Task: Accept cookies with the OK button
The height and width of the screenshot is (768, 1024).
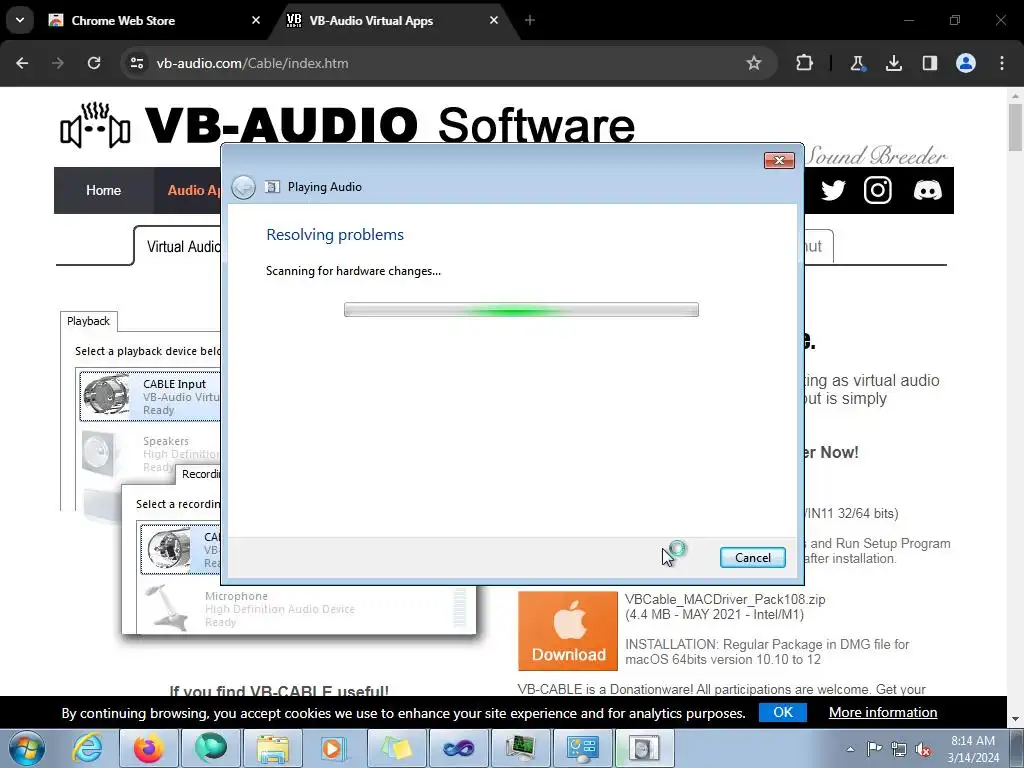Action: 782,712
